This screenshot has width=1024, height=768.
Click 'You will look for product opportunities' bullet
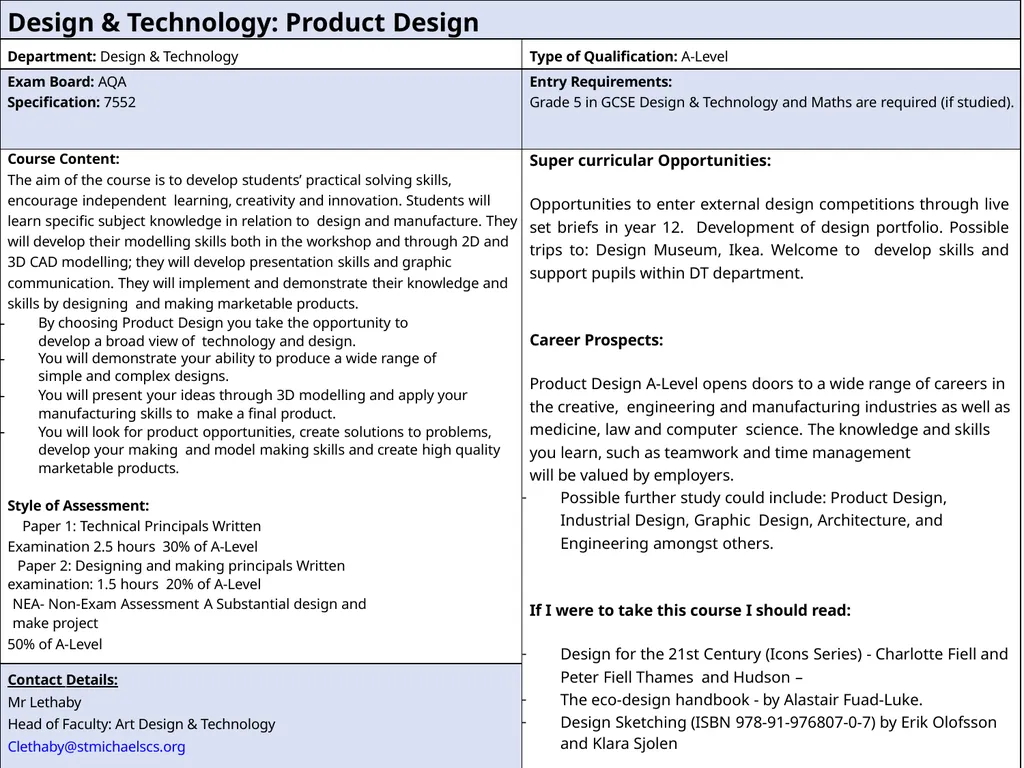click(269, 450)
